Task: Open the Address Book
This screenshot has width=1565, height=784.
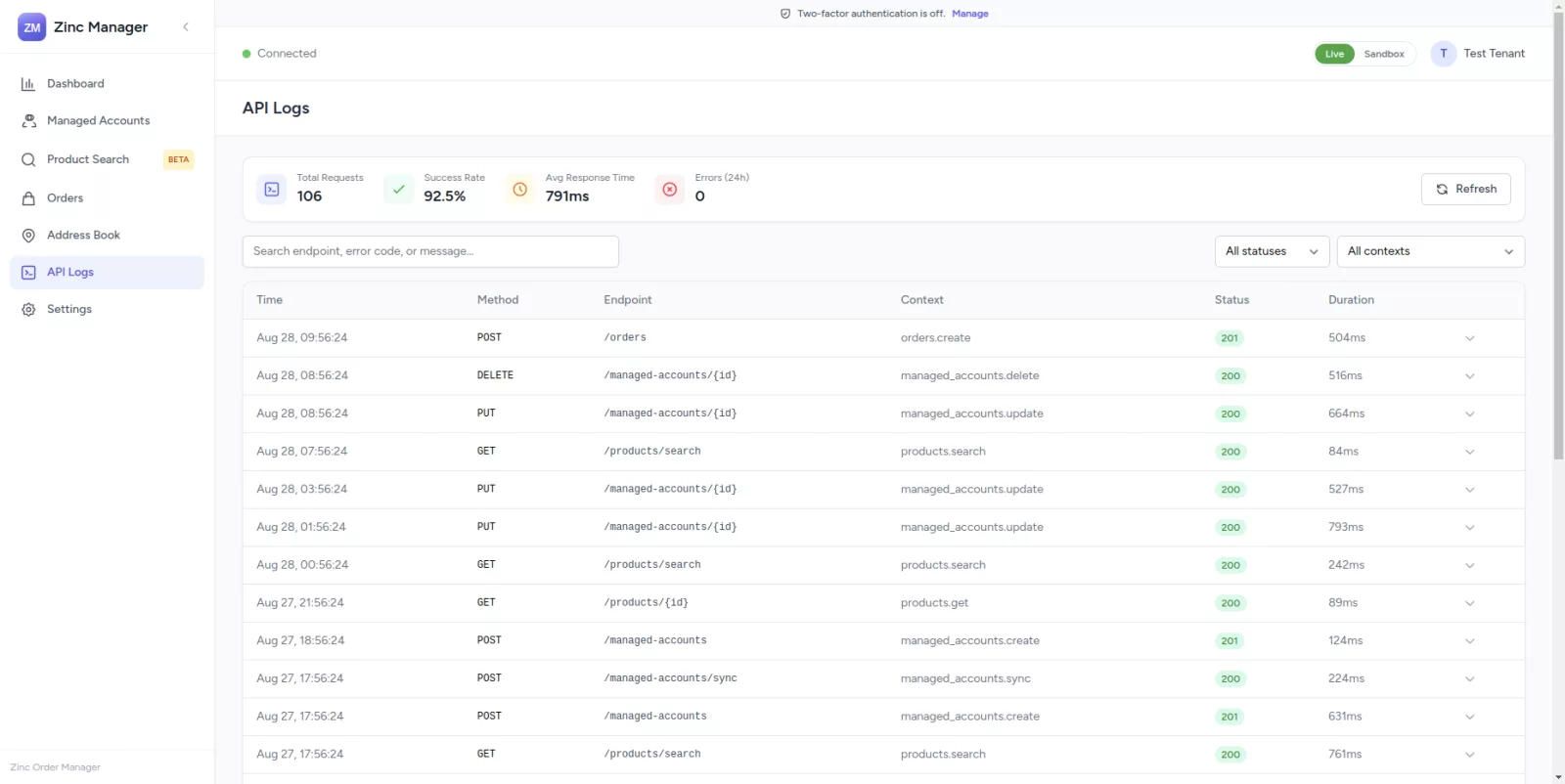Action: 107,236
